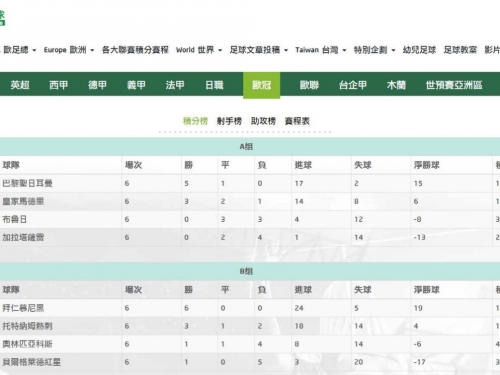Open the 賽程表 schedule

[x=297, y=121]
